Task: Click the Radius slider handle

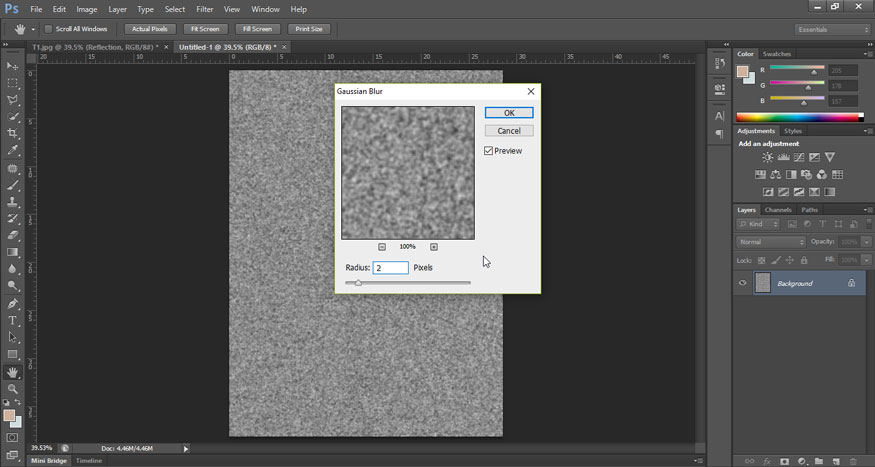Action: (358, 283)
